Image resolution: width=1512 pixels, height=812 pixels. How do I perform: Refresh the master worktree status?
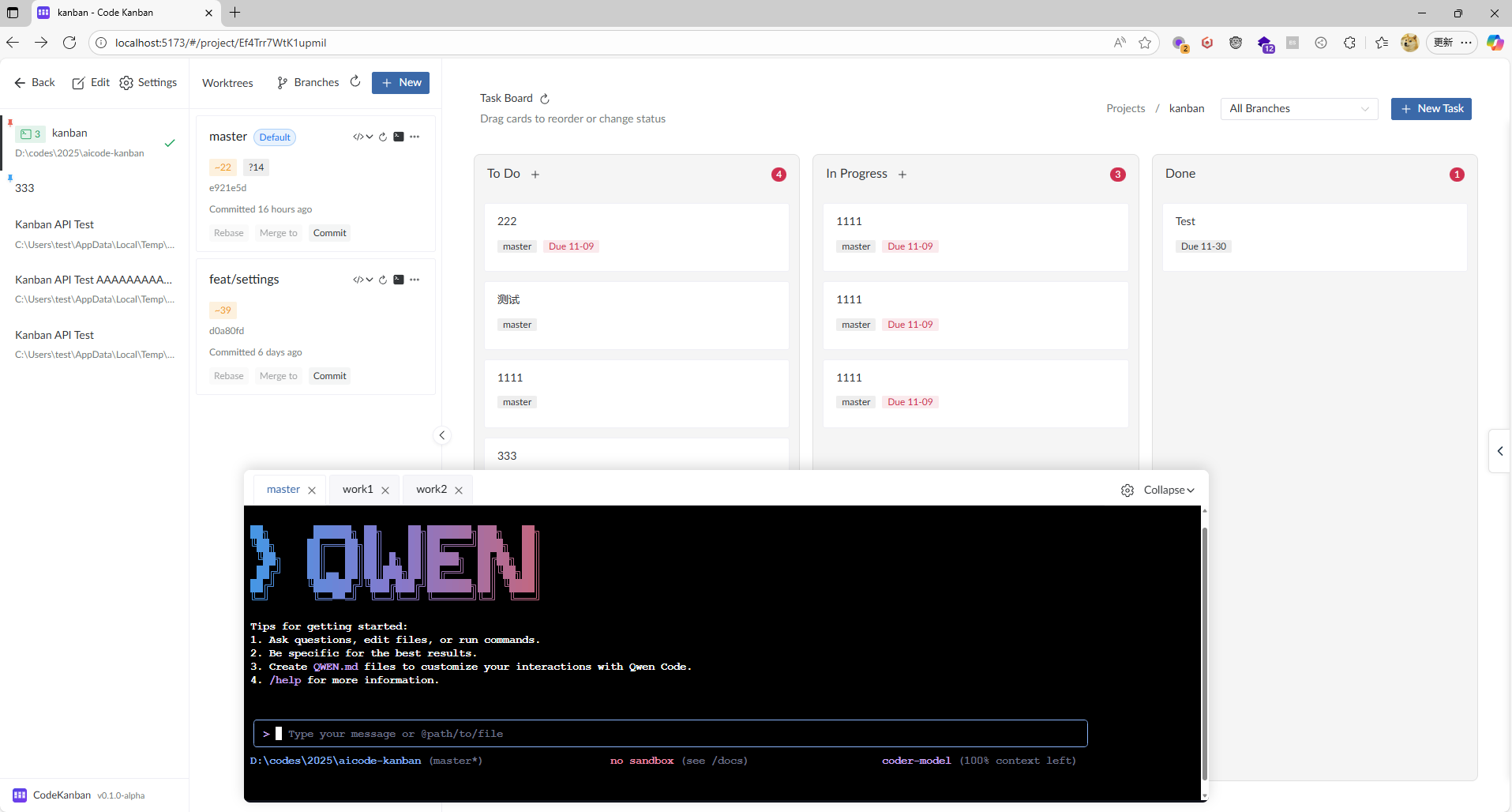383,137
